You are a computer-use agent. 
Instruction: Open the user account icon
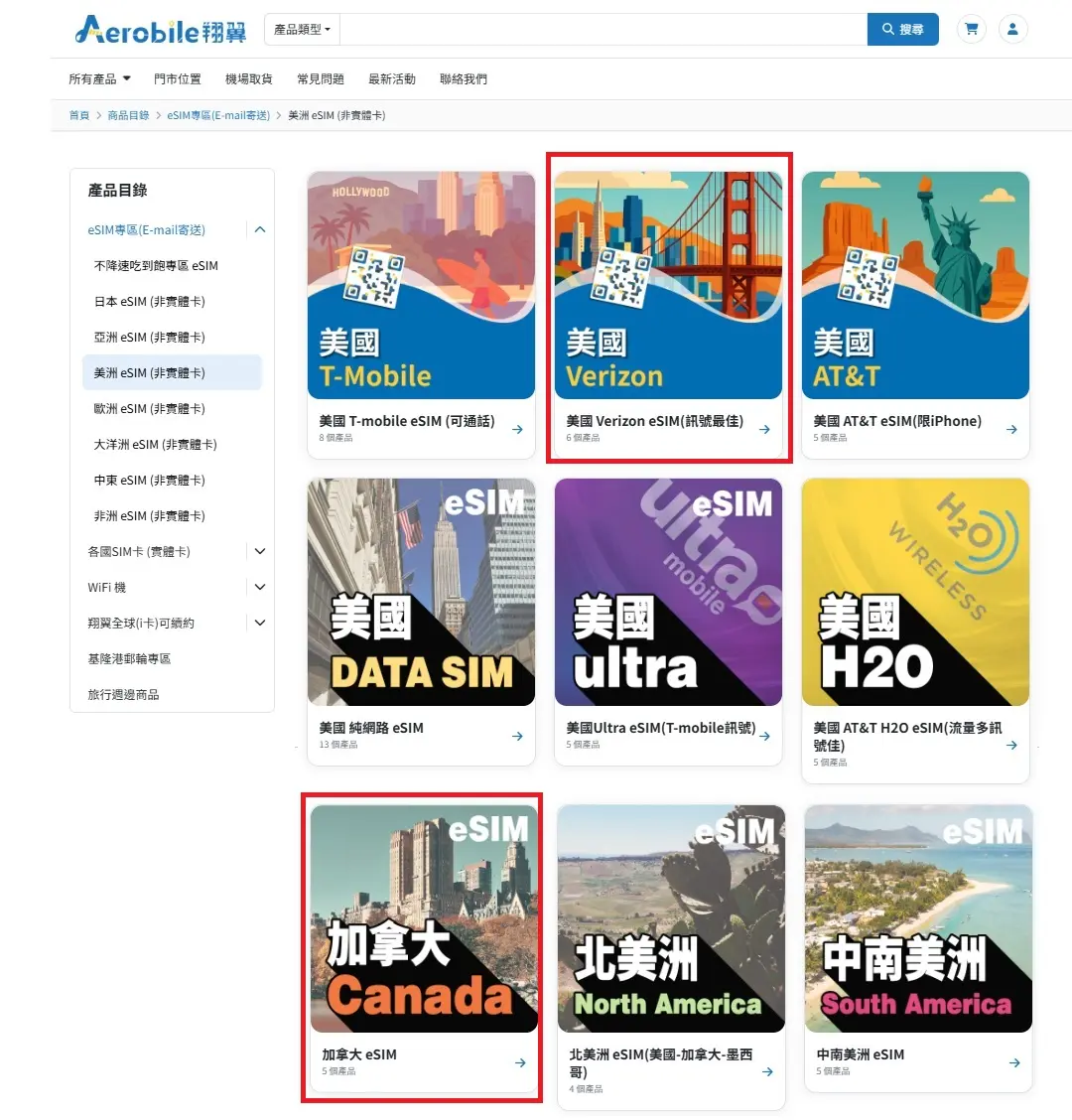[x=1013, y=29]
